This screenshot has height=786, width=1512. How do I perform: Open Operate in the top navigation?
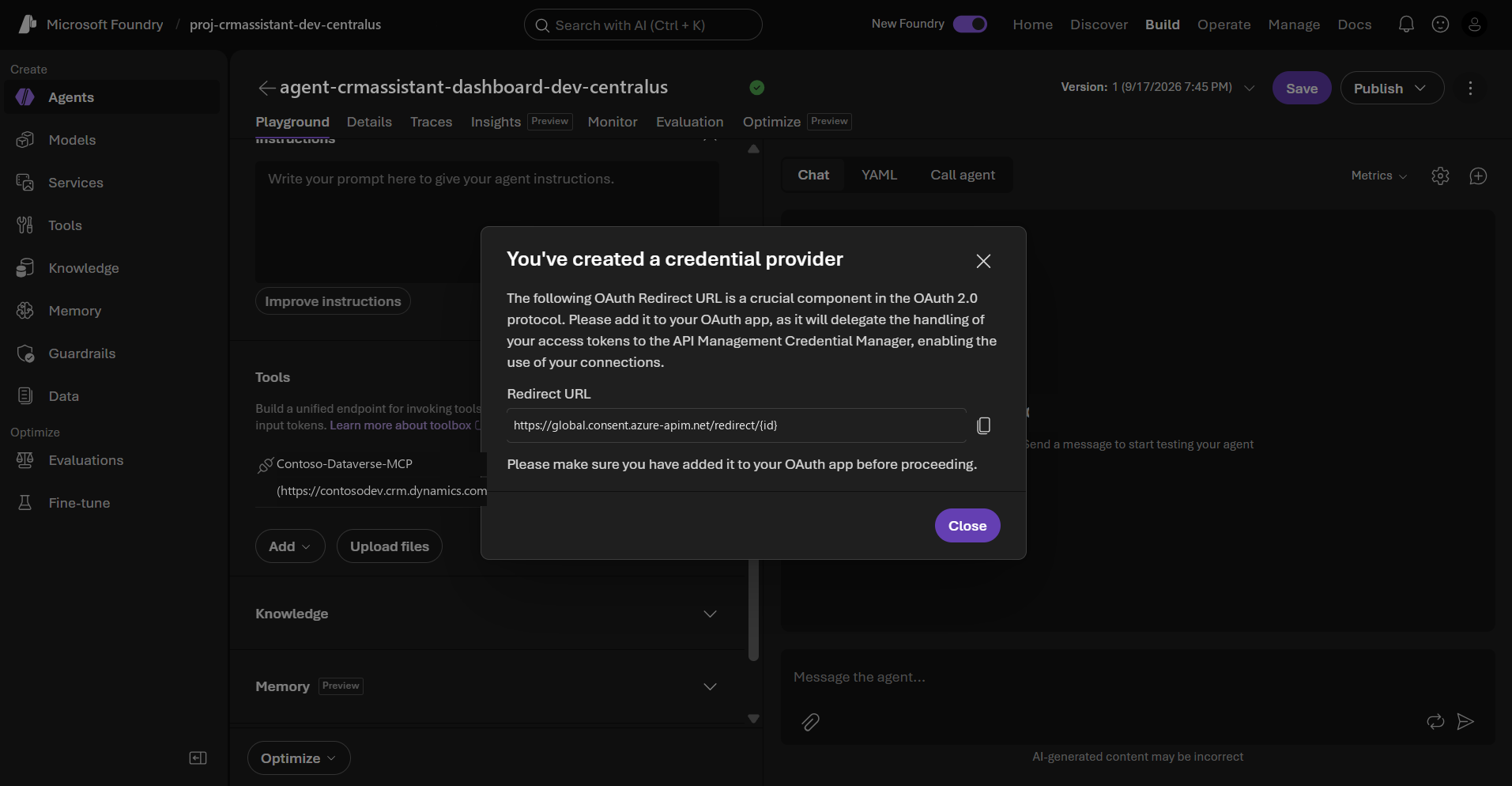point(1224,25)
